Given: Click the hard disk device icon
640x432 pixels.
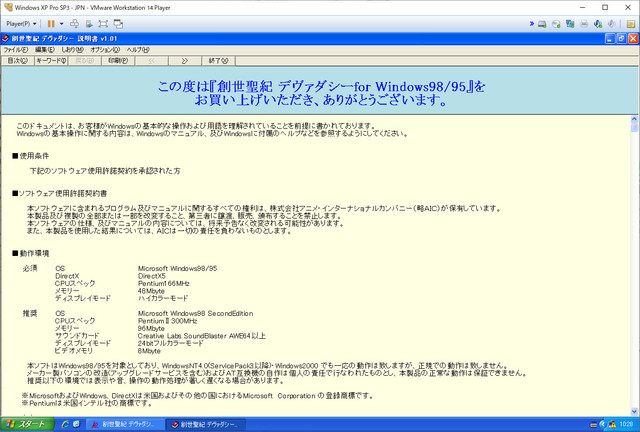Looking at the screenshot, I should tap(542, 24).
